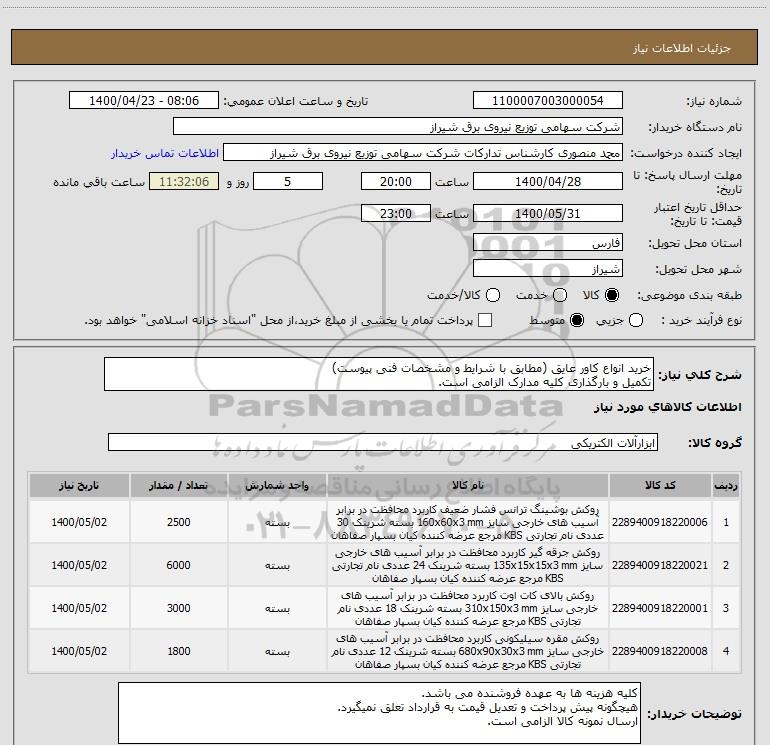Screen dimensions: 770x745
Task: Click need number field 1100007003000054
Action: (x=548, y=101)
